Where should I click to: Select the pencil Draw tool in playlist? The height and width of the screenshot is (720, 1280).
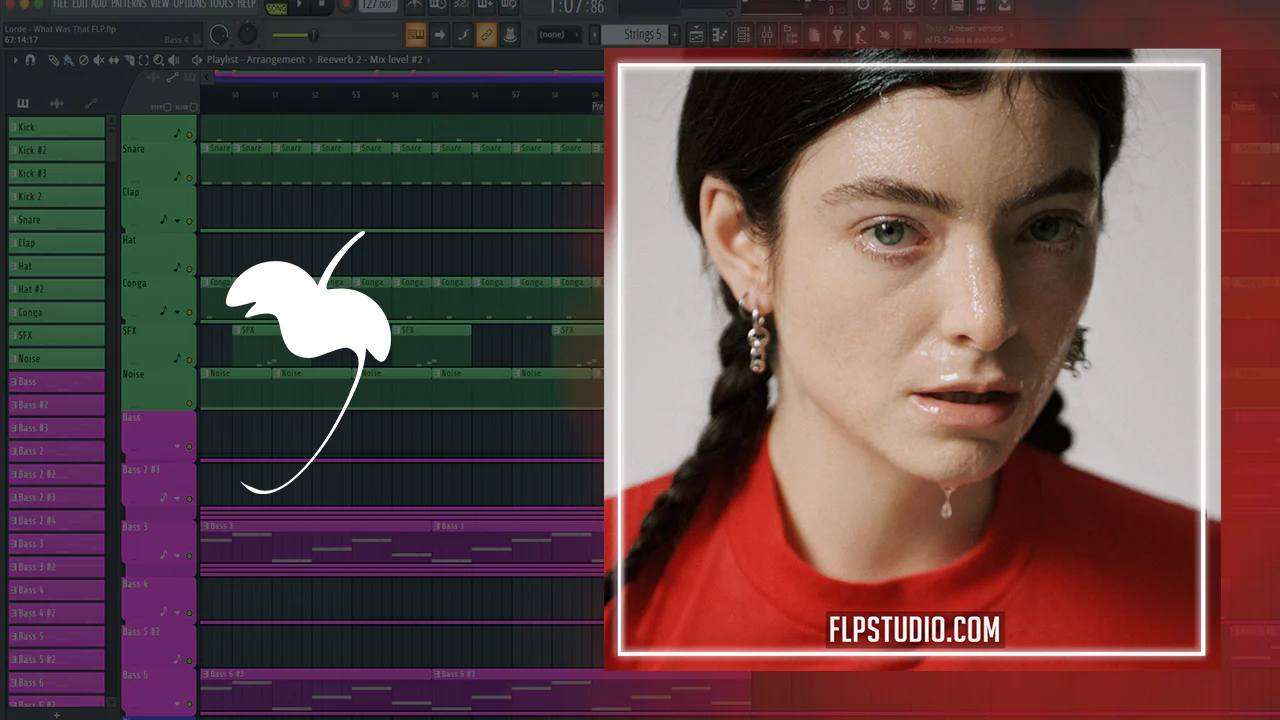(x=53, y=60)
